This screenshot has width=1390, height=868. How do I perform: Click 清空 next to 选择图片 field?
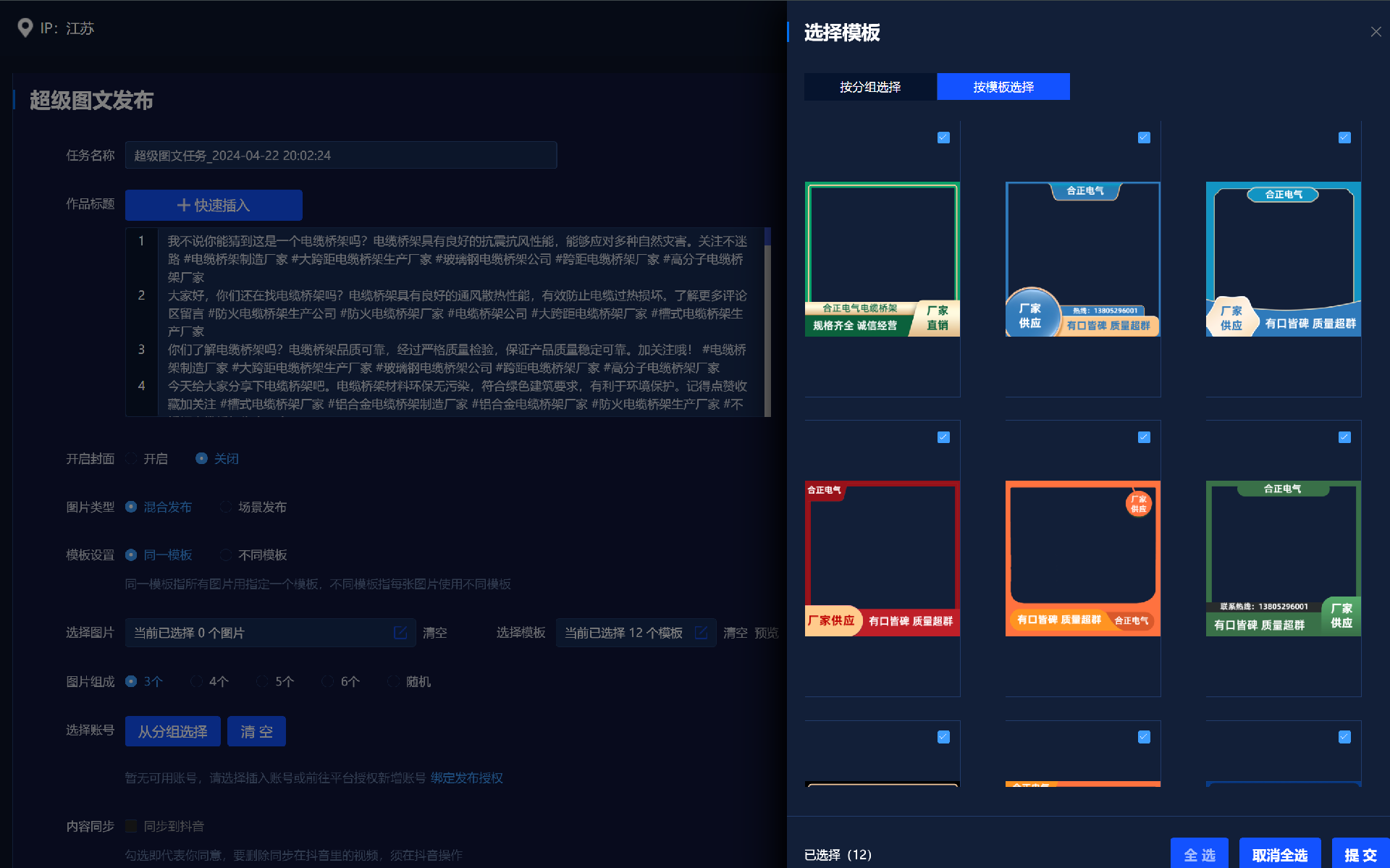[434, 633]
